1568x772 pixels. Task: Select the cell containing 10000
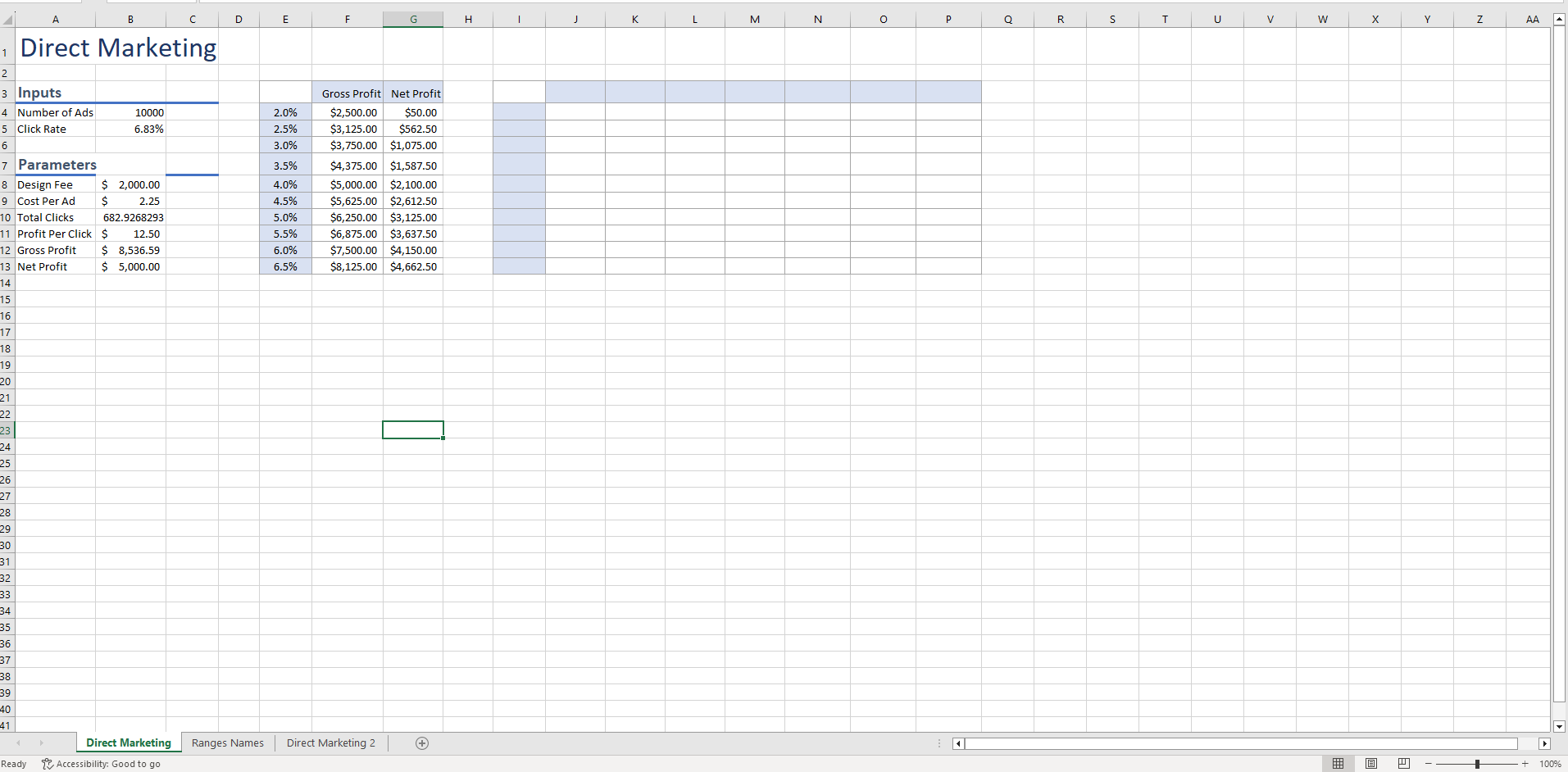(130, 112)
